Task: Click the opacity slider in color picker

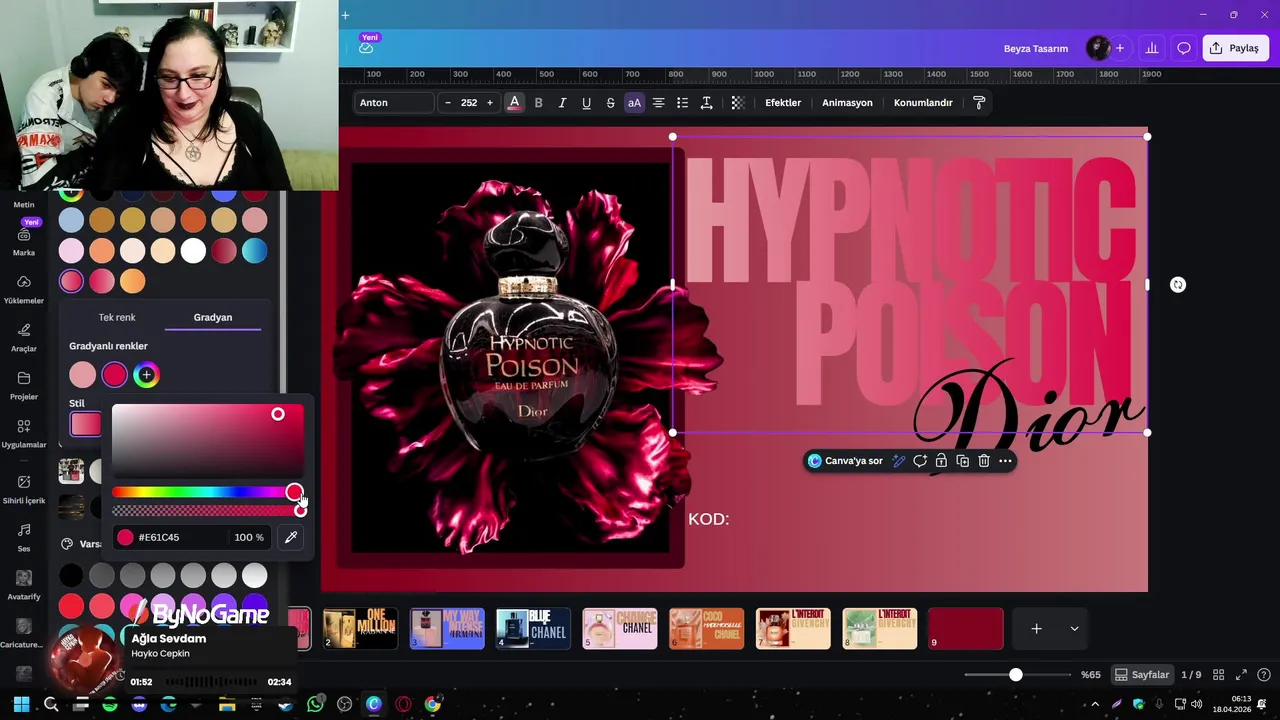Action: tap(208, 511)
